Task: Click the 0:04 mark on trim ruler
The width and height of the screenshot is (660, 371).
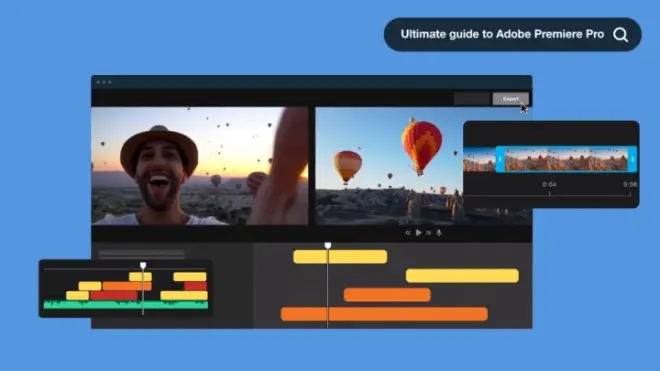Action: [x=549, y=185]
